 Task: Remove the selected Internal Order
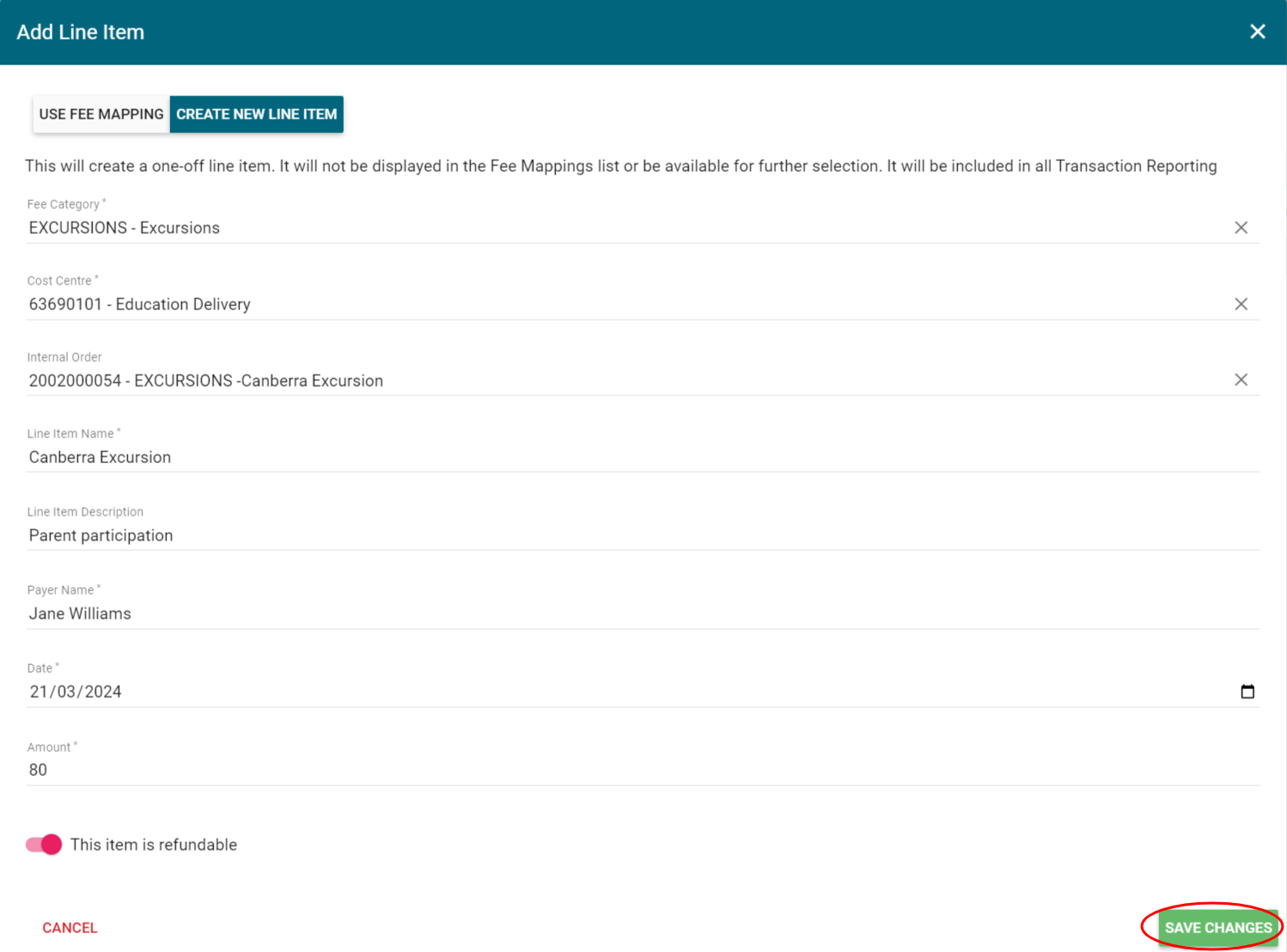[1241, 380]
